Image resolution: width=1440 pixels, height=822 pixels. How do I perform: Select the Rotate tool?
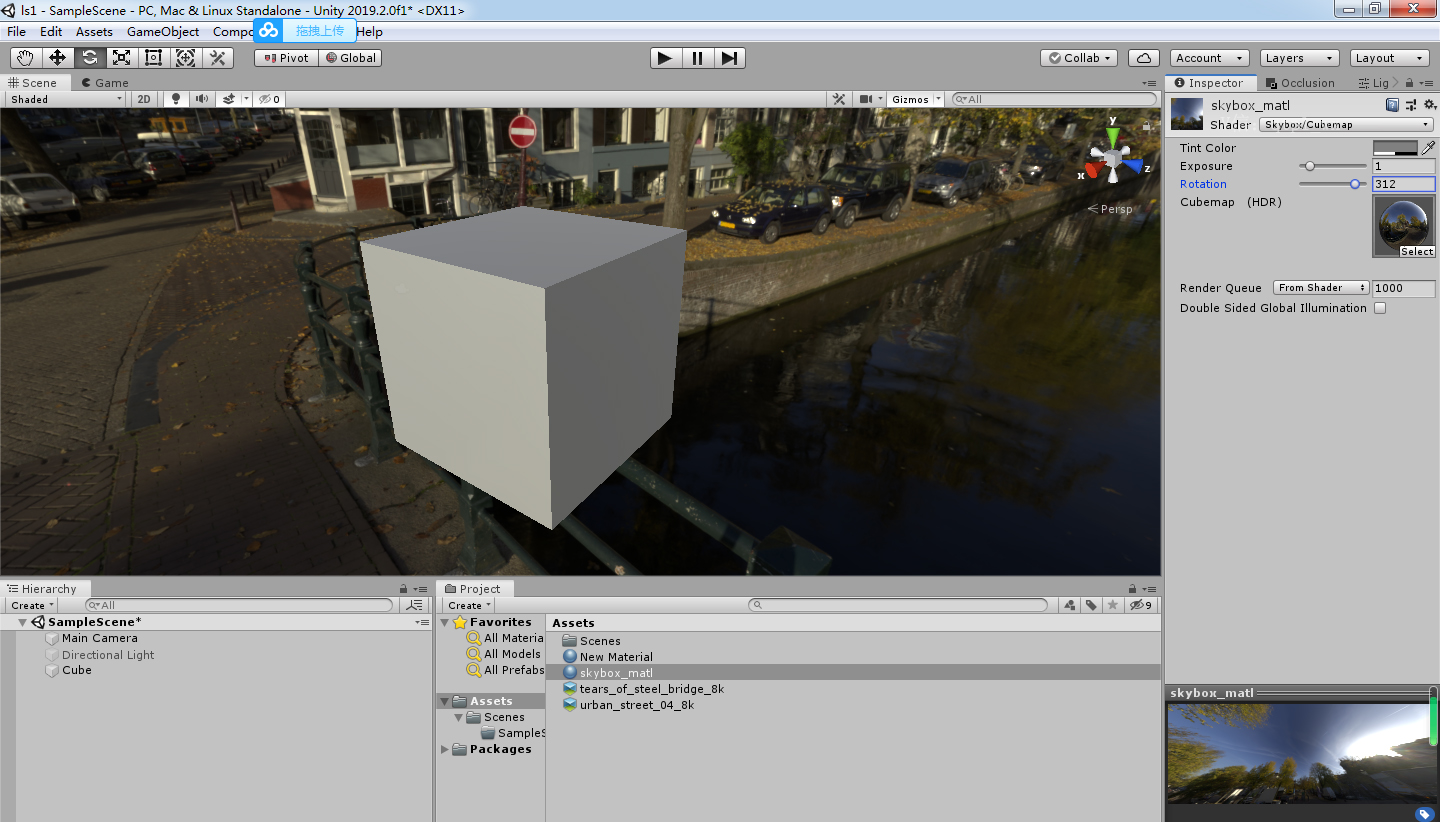click(90, 58)
